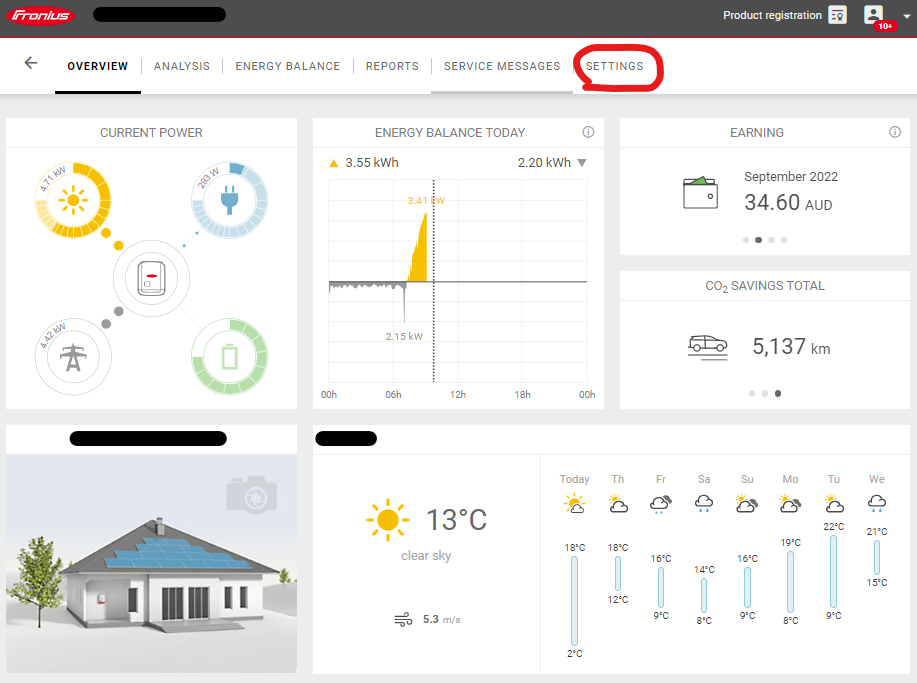917x683 pixels.
Task: Select the first Earning carousel dot
Action: pyautogui.click(x=746, y=240)
